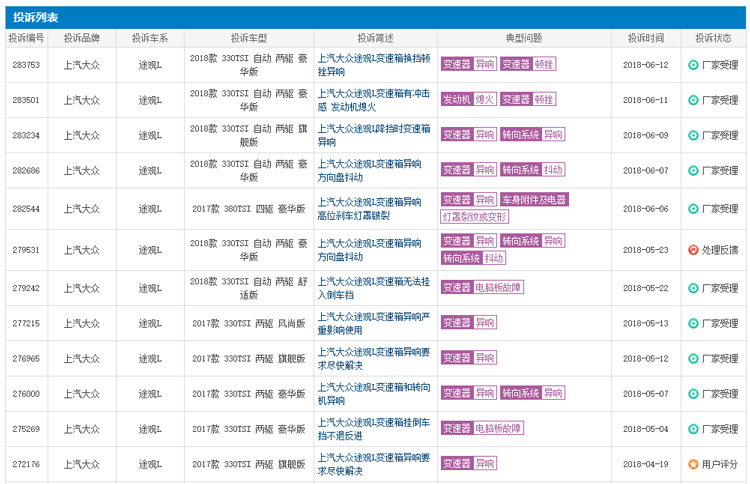Open complaint link 降挡时变速箱异响

click(x=374, y=135)
